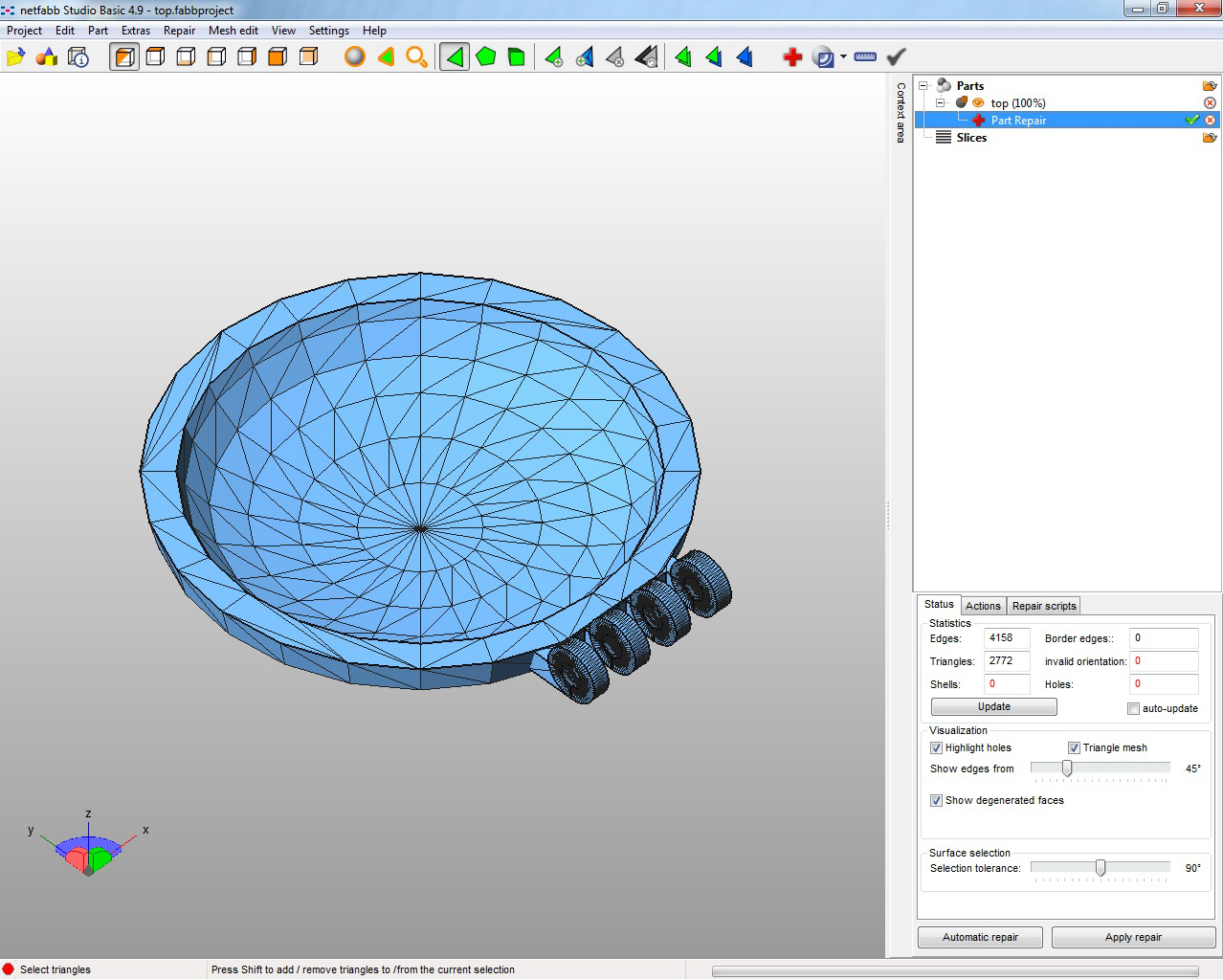
Task: Open the Mesh edit menu
Action: (233, 31)
